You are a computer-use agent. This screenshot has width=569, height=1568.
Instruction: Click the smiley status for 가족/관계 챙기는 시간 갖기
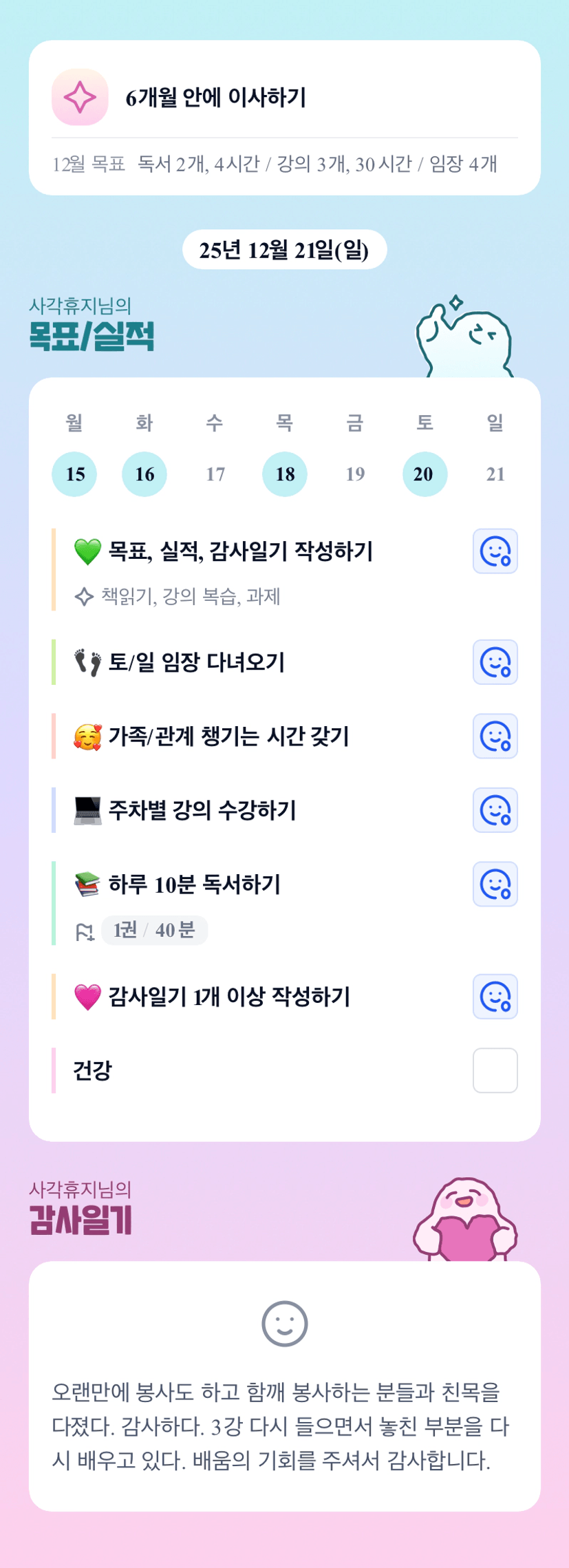pos(495,736)
